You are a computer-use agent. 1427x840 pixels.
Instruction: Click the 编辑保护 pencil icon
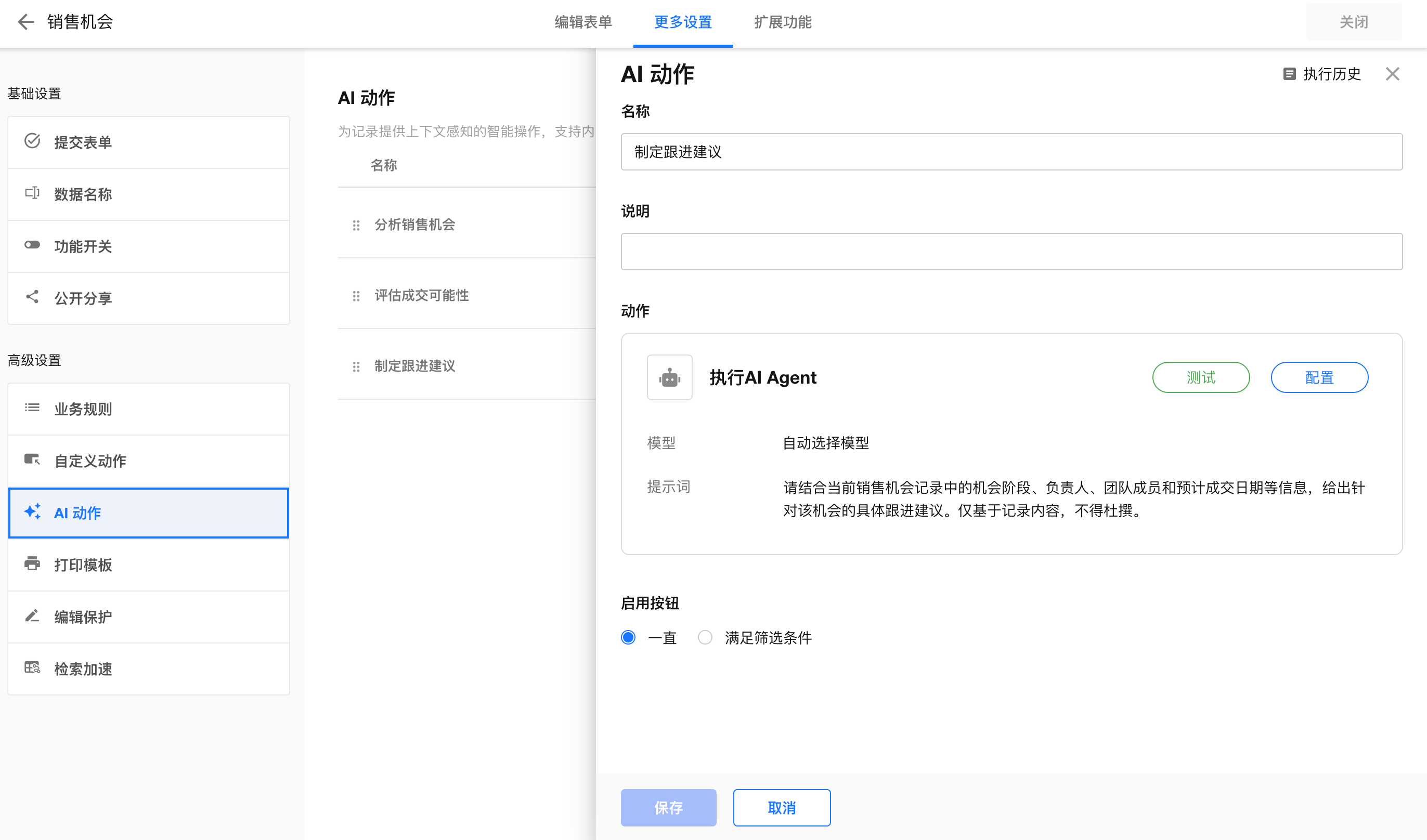(32, 616)
